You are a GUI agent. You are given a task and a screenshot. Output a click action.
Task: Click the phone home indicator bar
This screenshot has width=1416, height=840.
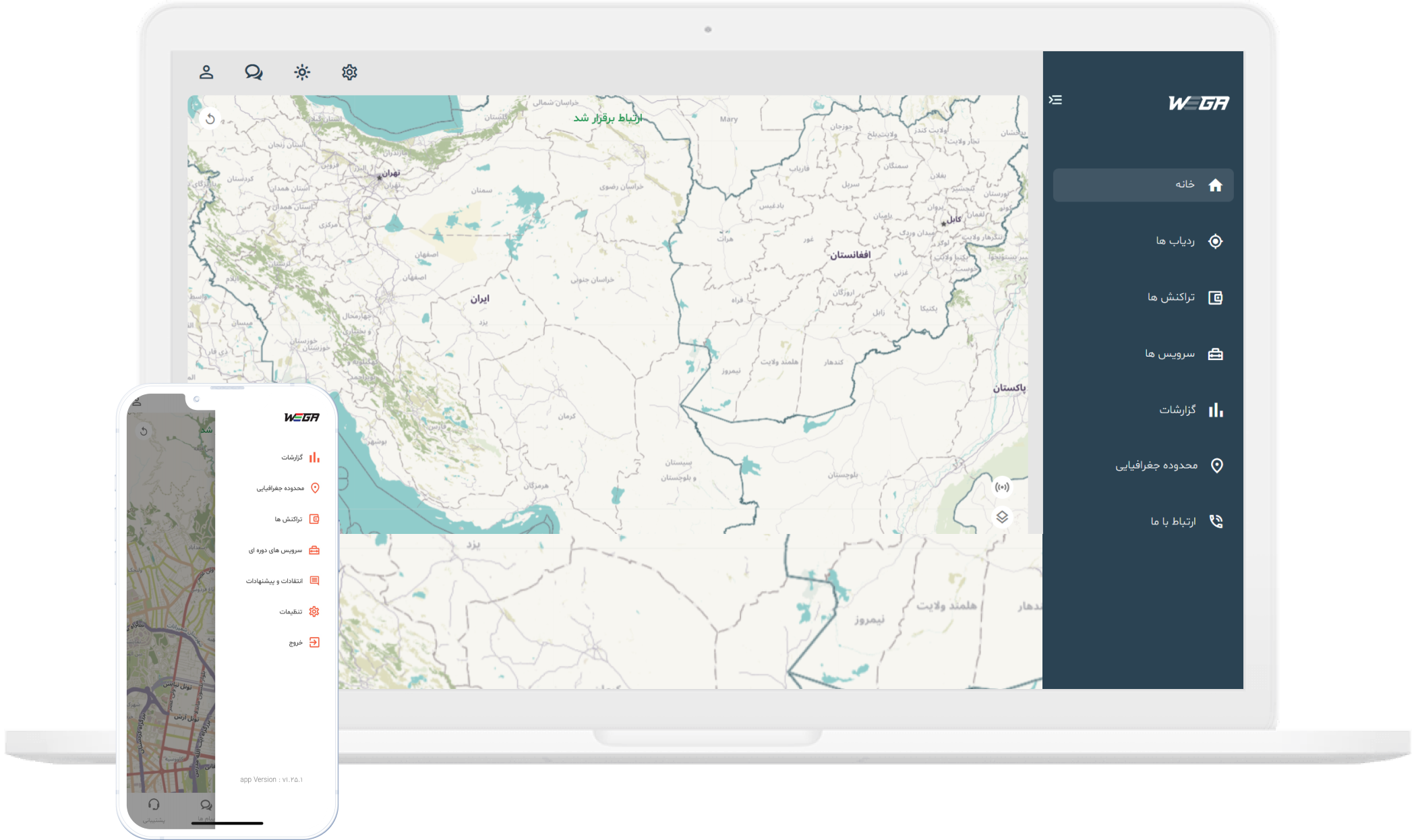227,823
